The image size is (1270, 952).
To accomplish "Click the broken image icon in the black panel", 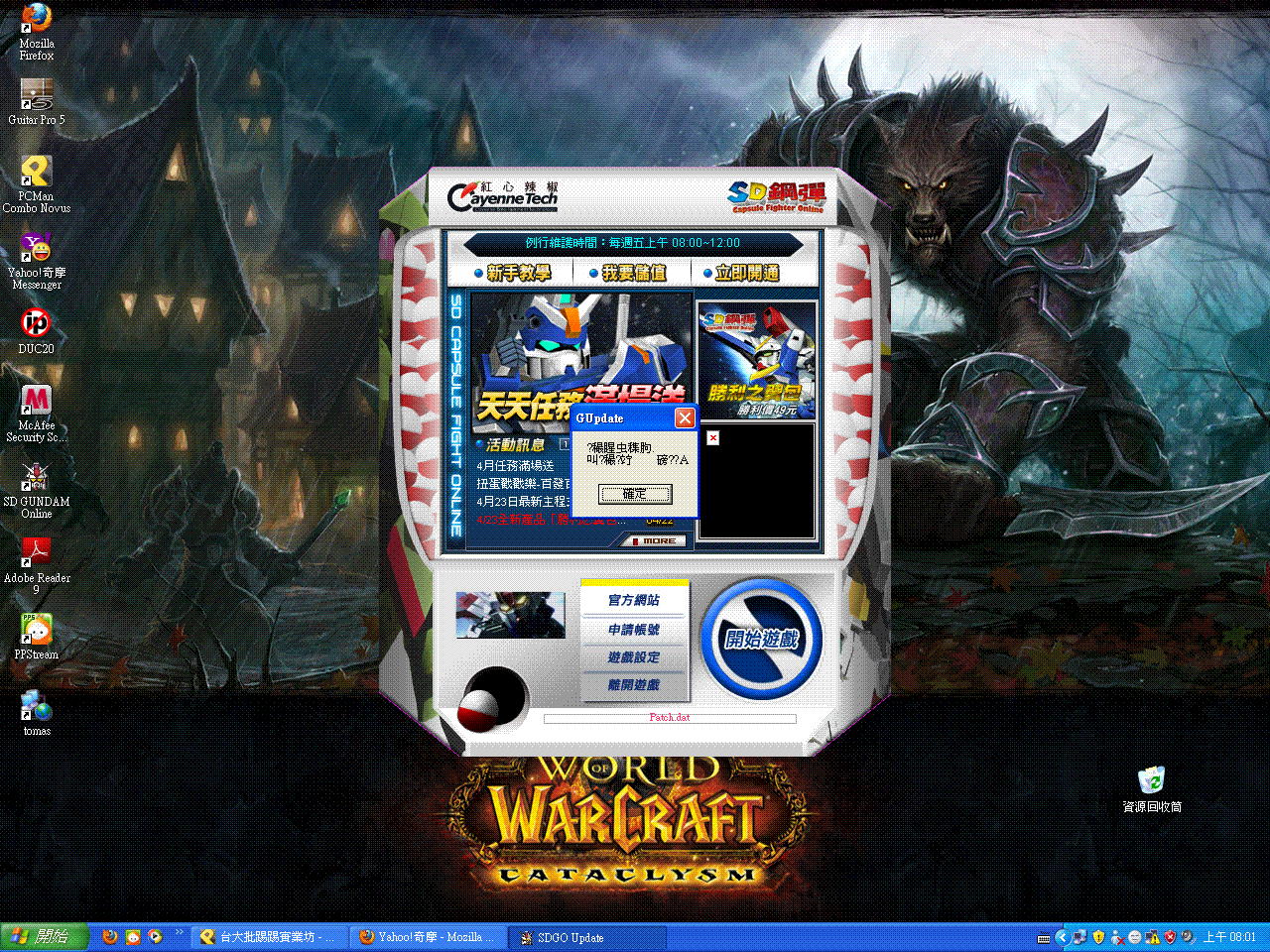I will 712,437.
